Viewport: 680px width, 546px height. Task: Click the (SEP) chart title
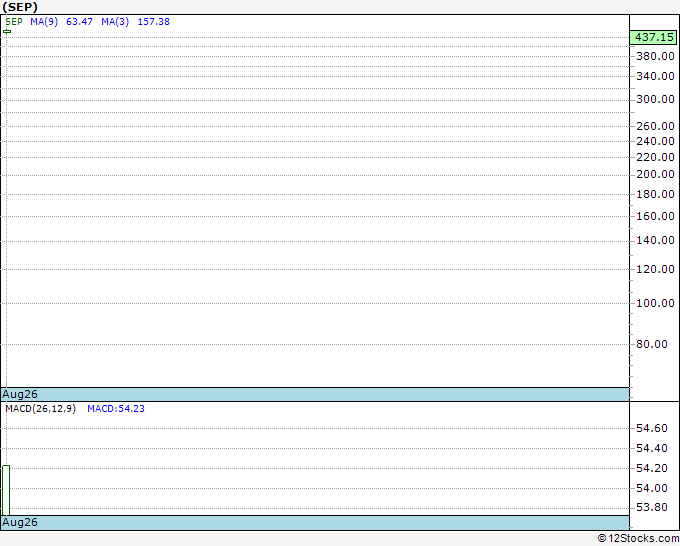(20, 7)
